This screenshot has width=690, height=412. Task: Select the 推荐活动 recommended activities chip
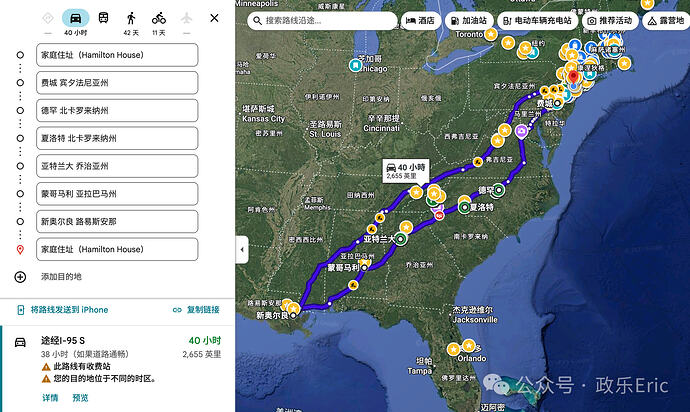pos(609,20)
